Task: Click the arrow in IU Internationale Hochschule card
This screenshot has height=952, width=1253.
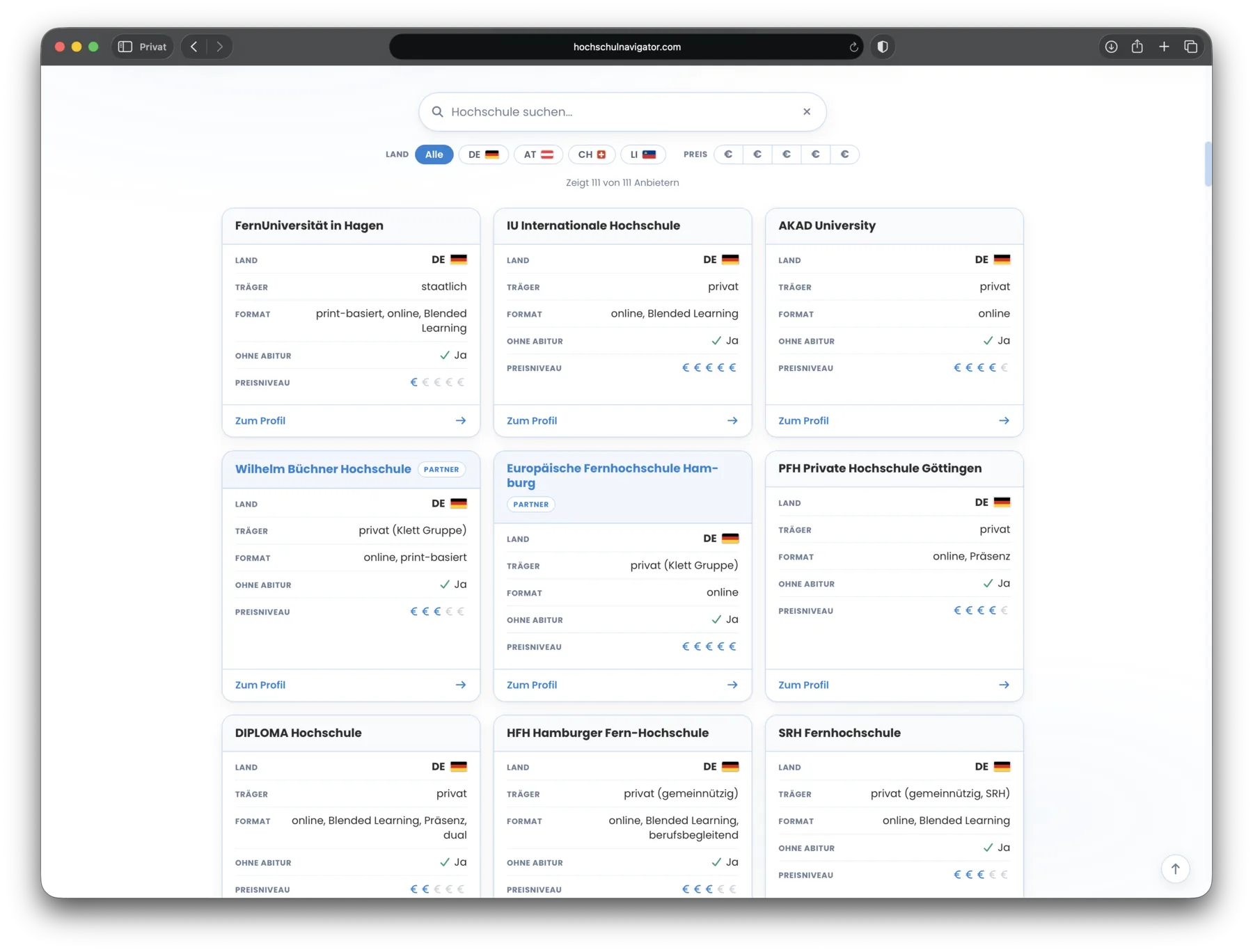Action: click(732, 420)
